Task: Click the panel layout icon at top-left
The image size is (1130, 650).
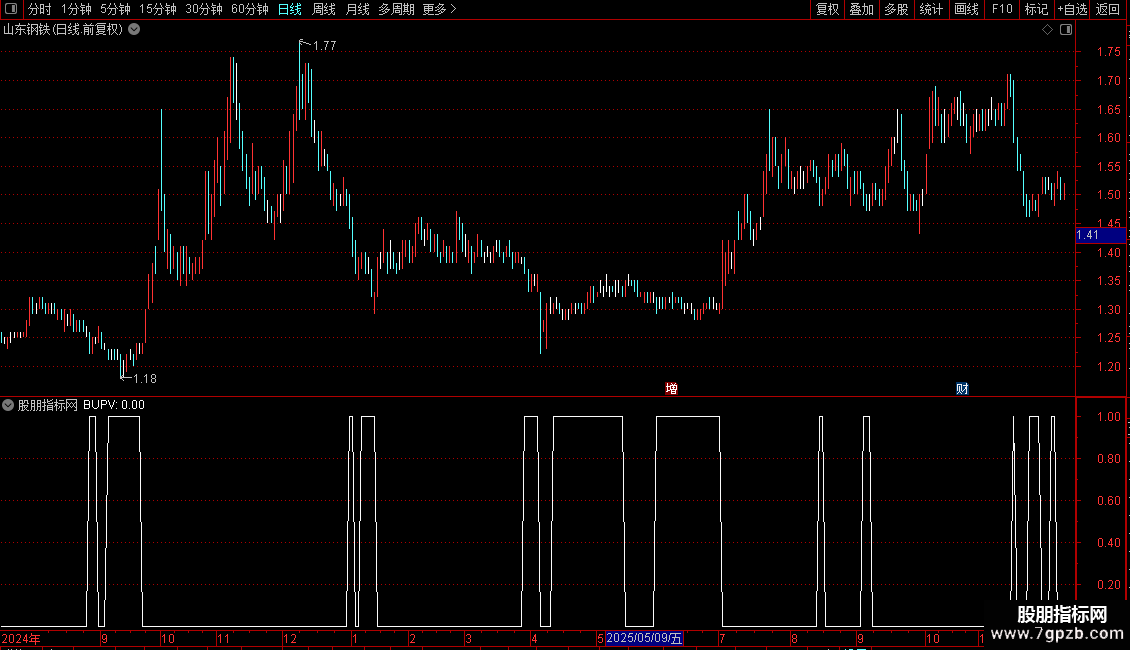Action: (11, 9)
